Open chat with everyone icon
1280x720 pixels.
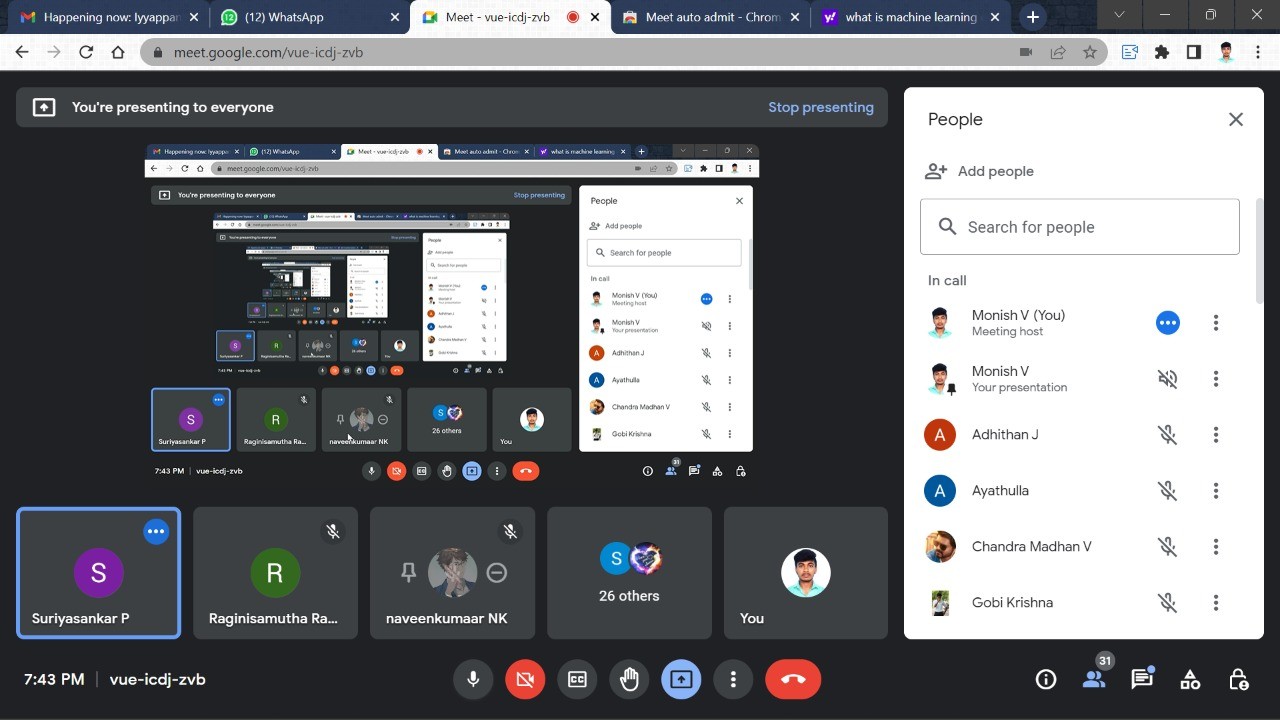1142,679
